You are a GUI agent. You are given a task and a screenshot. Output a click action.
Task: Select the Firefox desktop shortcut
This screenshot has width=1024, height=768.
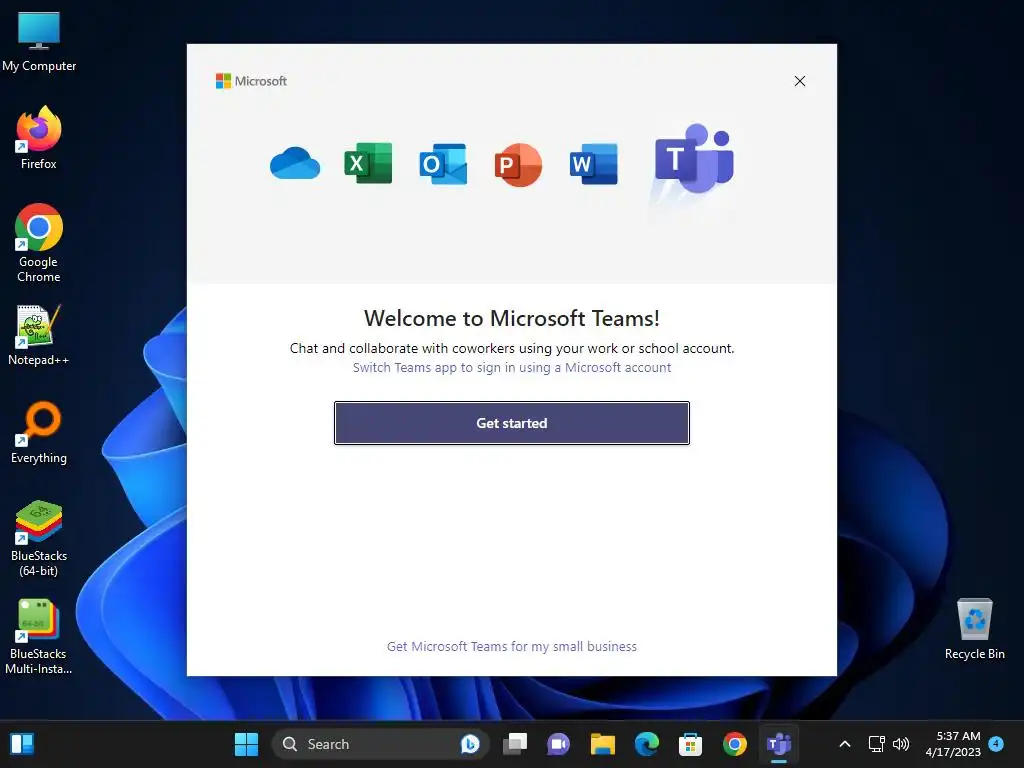tap(39, 138)
